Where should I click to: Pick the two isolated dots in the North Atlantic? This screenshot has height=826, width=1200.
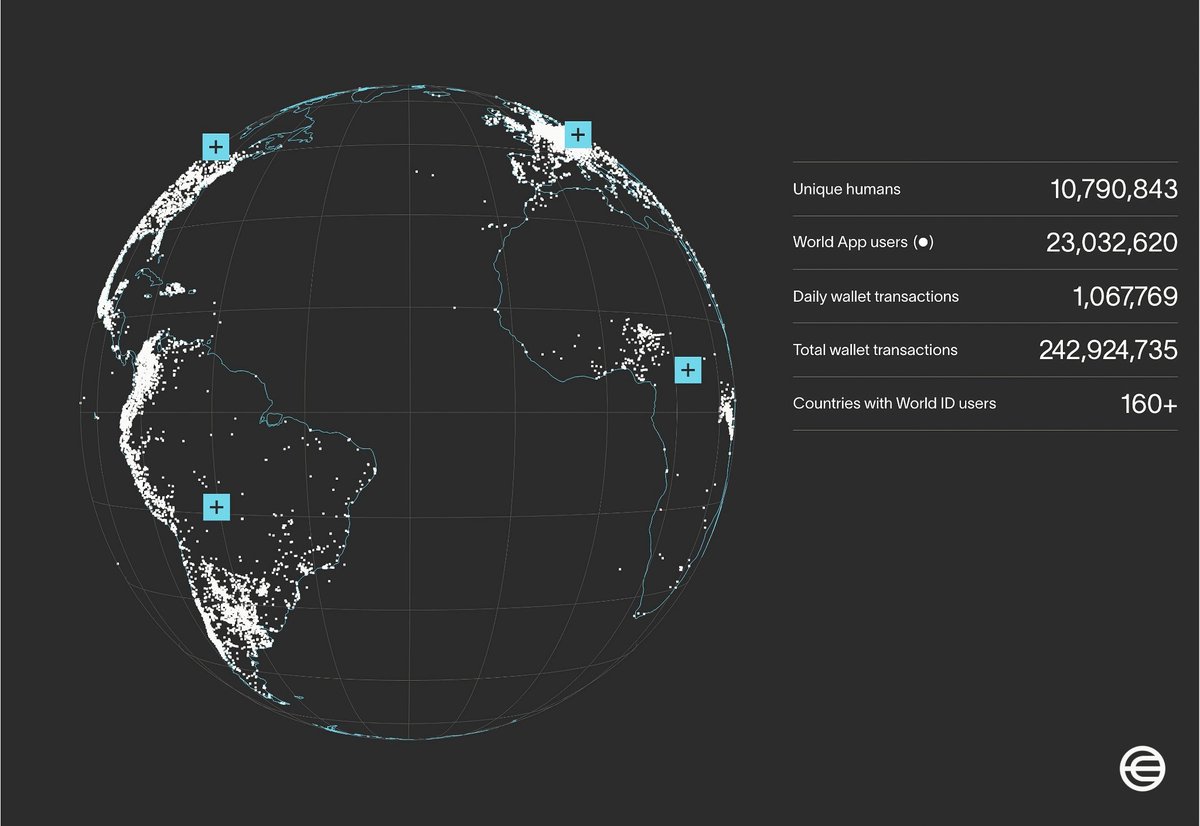coord(424,174)
